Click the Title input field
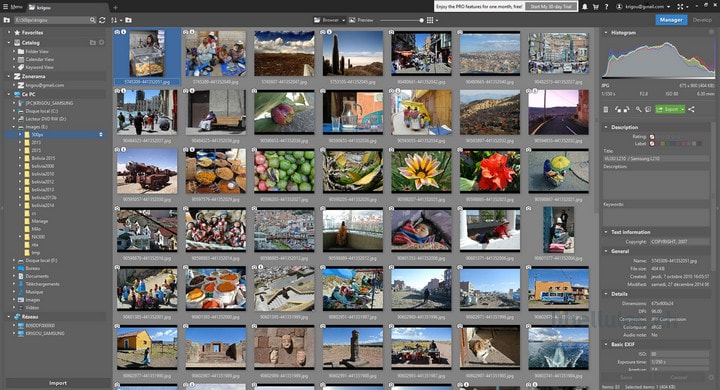This screenshot has height=390, width=720. (x=656, y=158)
